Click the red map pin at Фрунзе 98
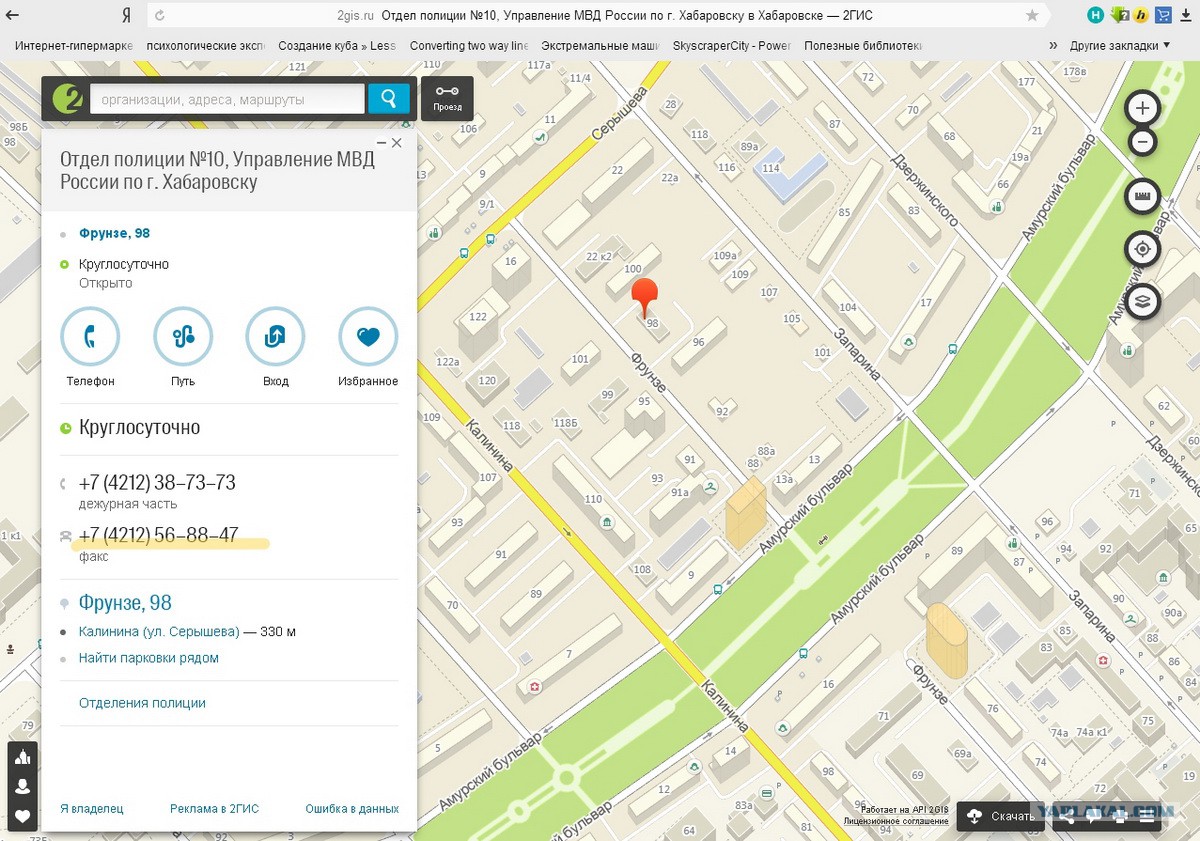Image resolution: width=1200 pixels, height=841 pixels. [646, 296]
